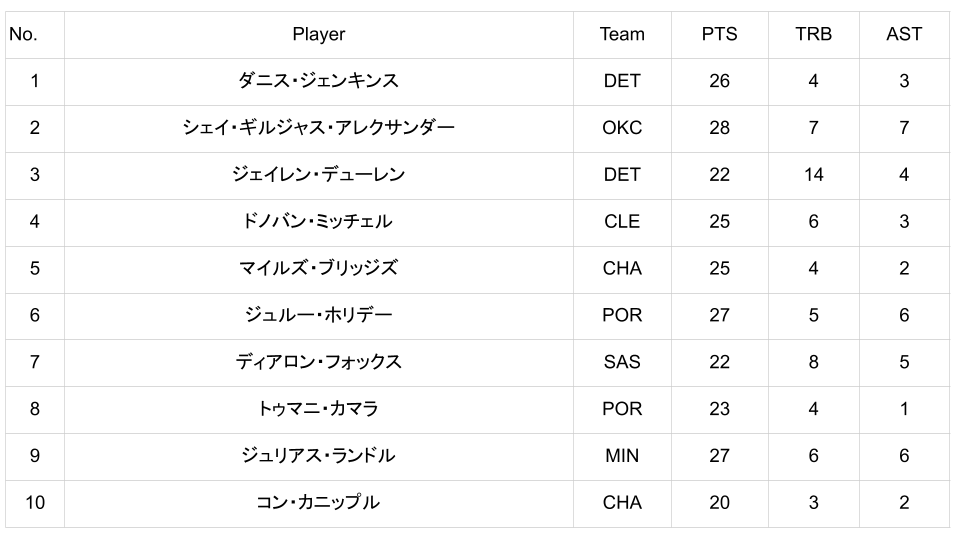Click the ジェイレン・デューレン name cell
960x540 pixels.
(x=318, y=175)
